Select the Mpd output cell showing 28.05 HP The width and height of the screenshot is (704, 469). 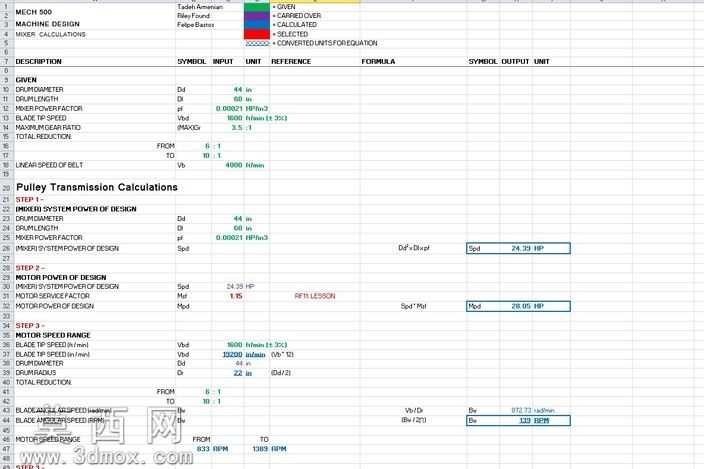tap(519, 306)
